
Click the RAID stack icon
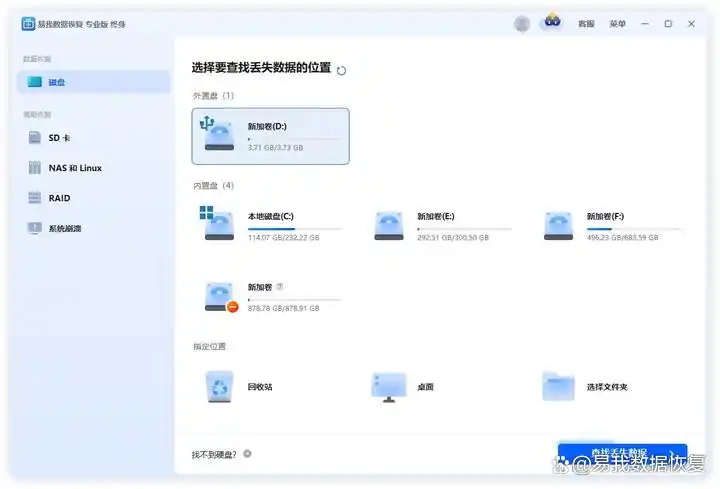35,197
